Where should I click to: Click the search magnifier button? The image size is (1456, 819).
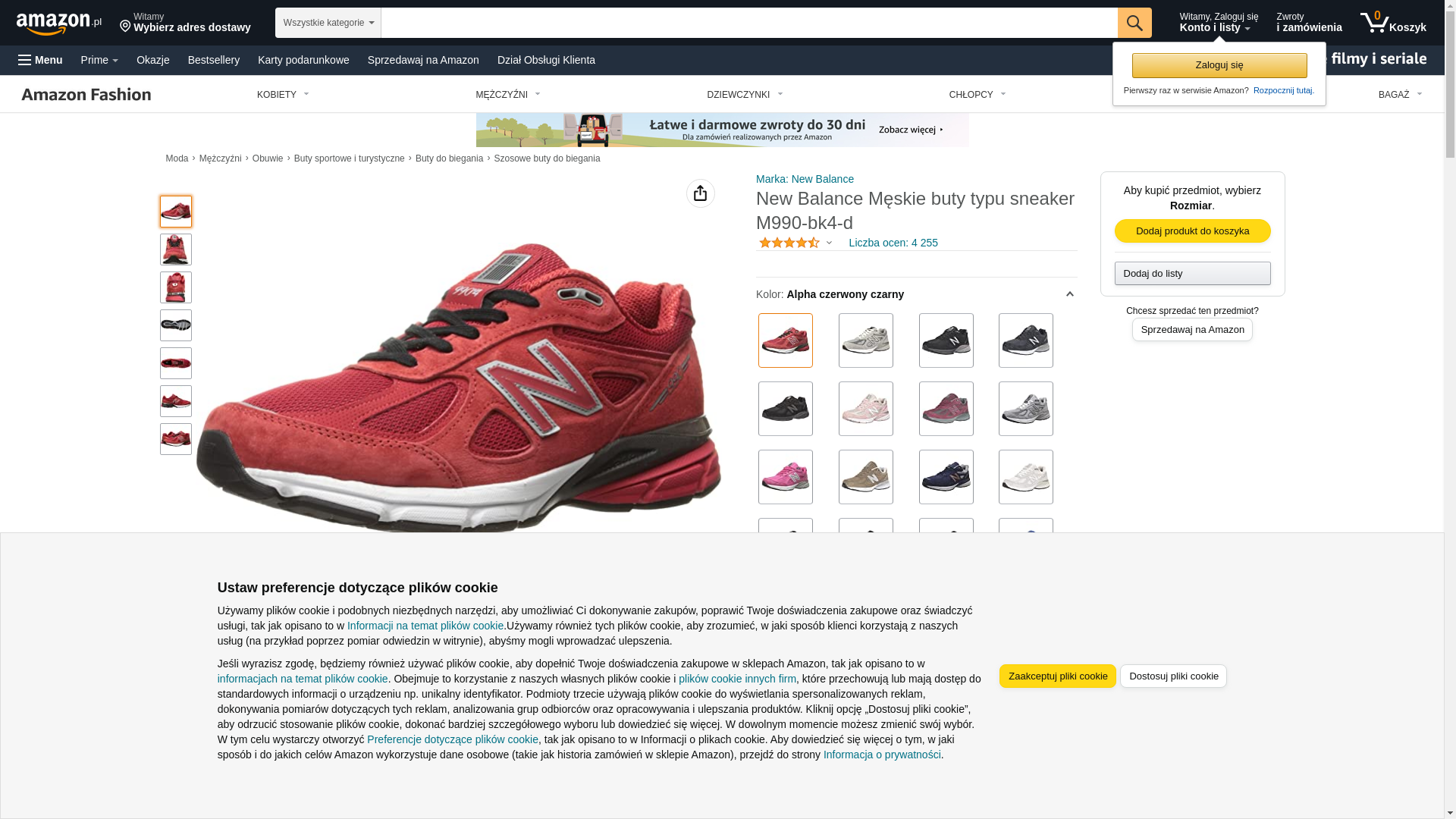click(1134, 23)
